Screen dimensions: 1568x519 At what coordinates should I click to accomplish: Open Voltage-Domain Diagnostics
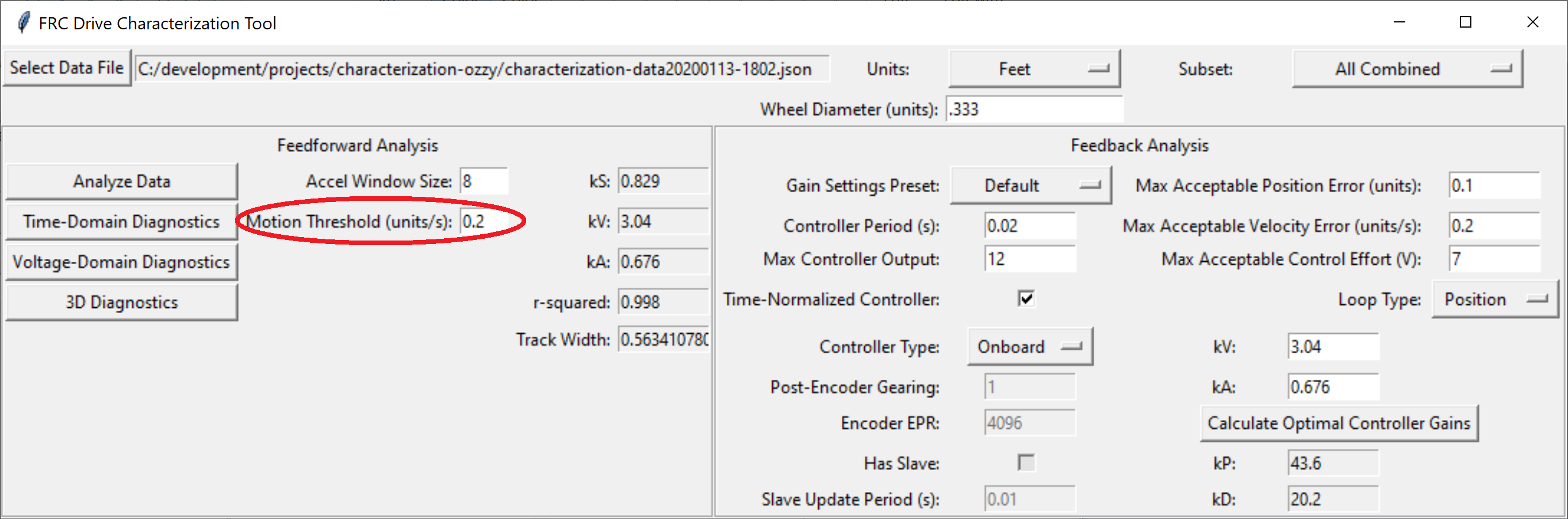pyautogui.click(x=121, y=261)
